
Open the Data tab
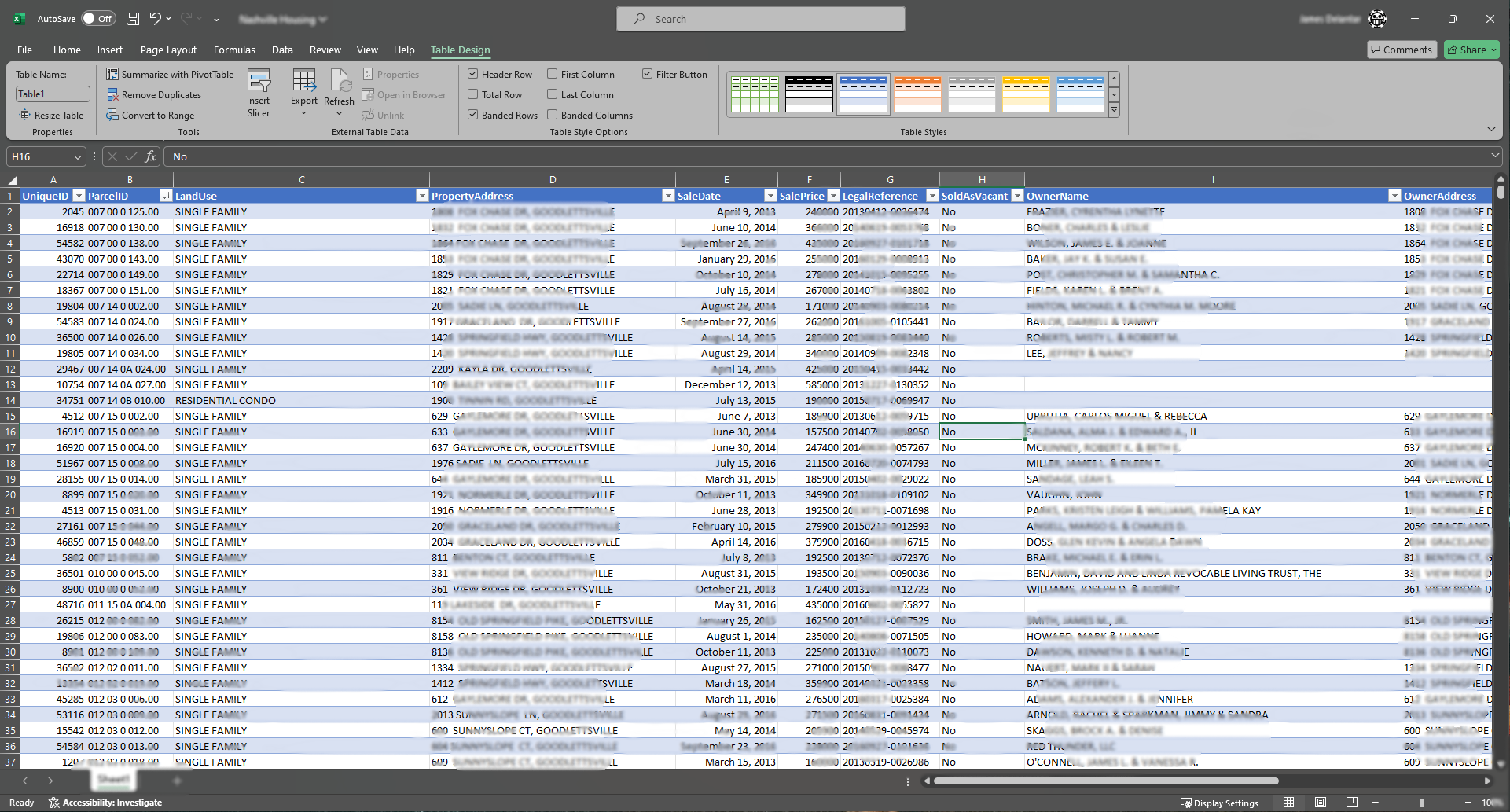point(282,50)
